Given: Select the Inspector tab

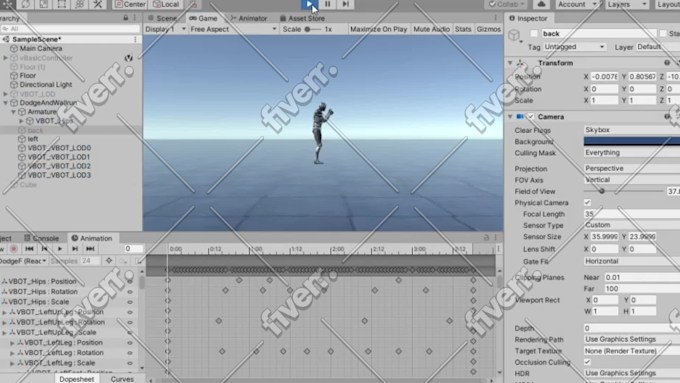Looking at the screenshot, I should click(528, 18).
